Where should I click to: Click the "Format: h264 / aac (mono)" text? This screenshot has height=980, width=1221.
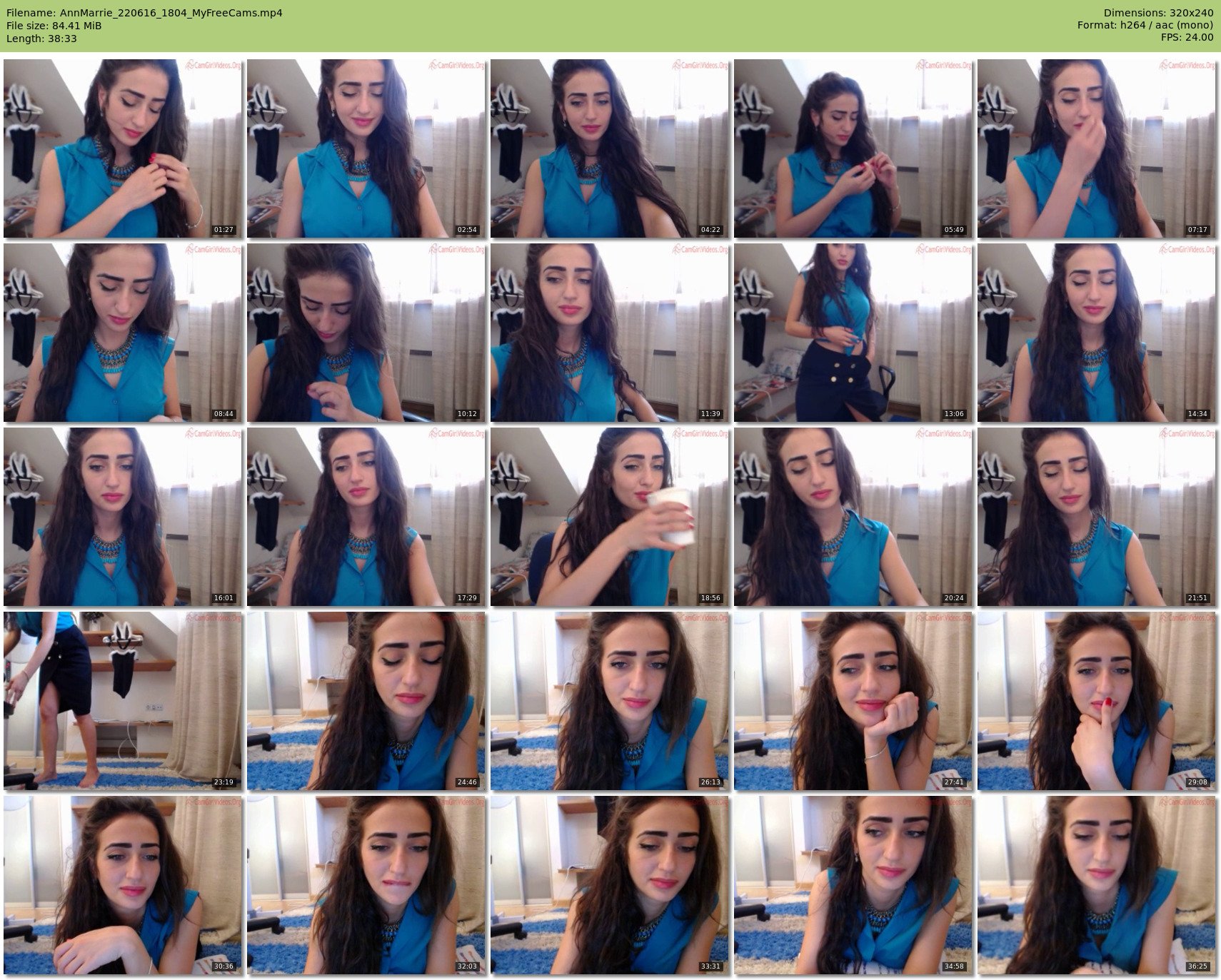pos(1145,26)
